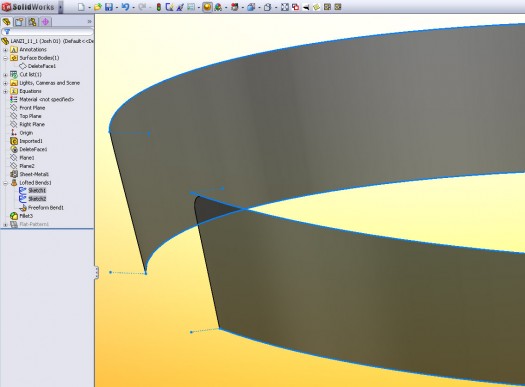
Task: Click the white cube display style icon
Action: [x=267, y=7]
